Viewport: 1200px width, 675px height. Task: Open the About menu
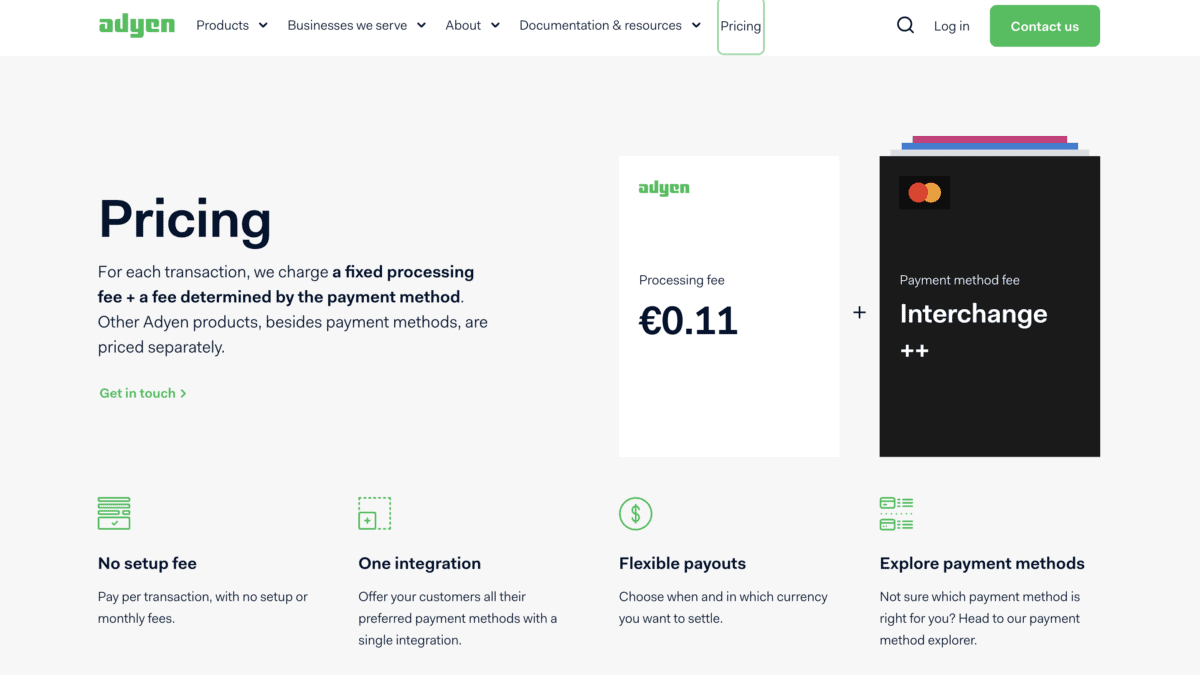(471, 25)
